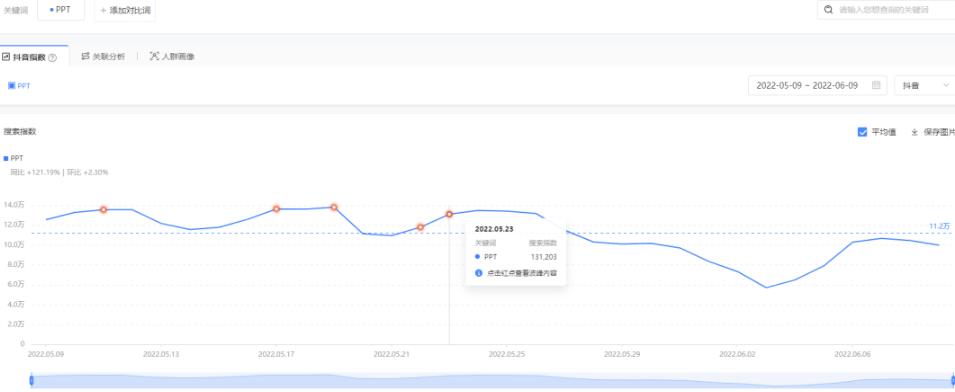Click the 添加对比词 button
955x392 pixels.
click(125, 10)
